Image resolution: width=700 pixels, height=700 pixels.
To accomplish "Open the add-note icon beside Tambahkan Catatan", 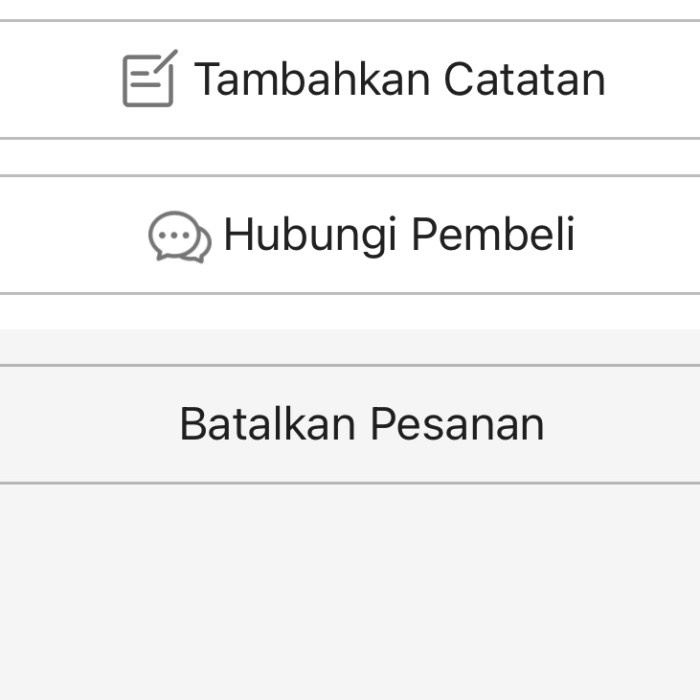I will (x=149, y=79).
